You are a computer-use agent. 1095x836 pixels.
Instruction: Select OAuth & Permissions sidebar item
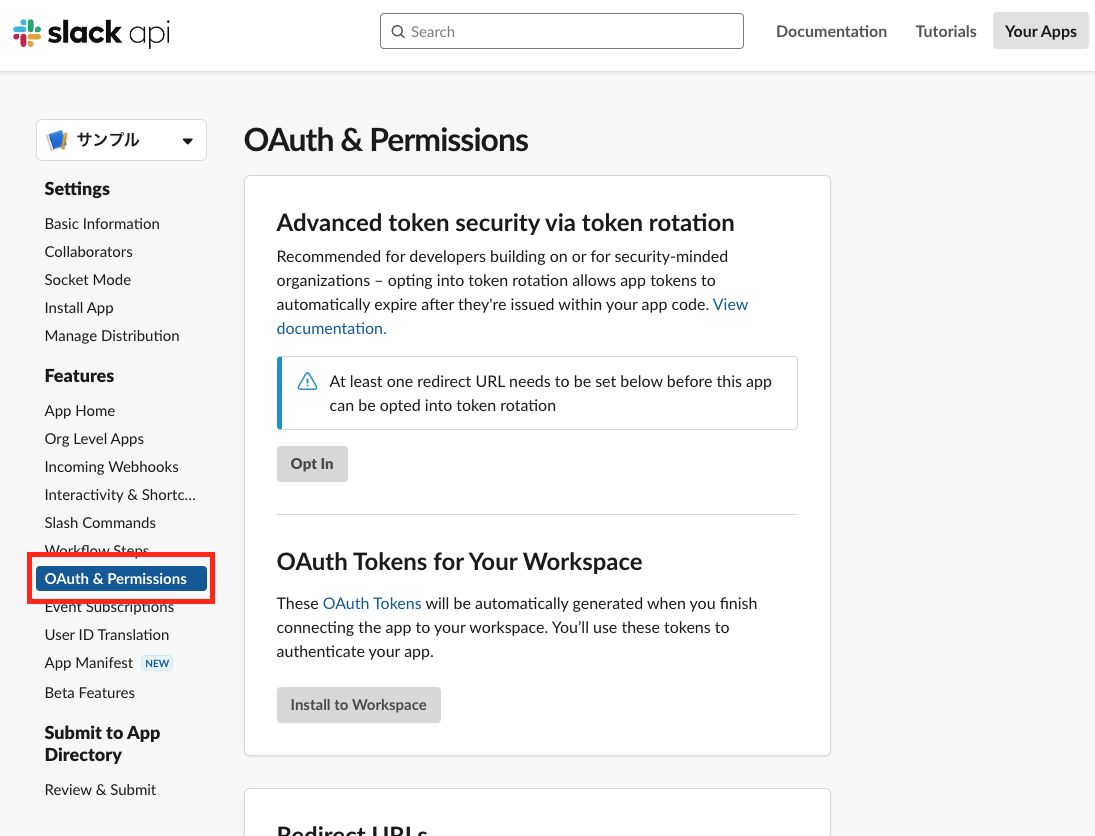coord(122,578)
